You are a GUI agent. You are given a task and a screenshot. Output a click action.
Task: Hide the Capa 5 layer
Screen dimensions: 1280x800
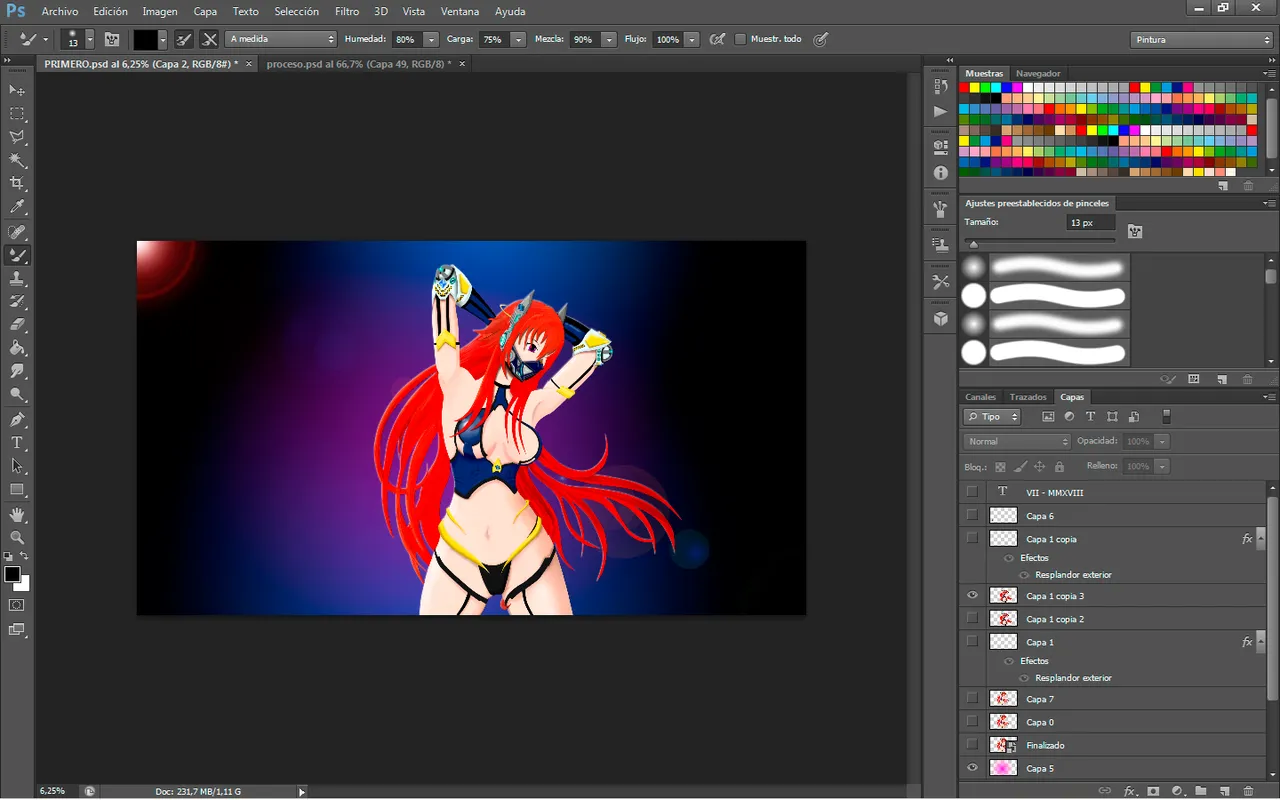coord(972,768)
